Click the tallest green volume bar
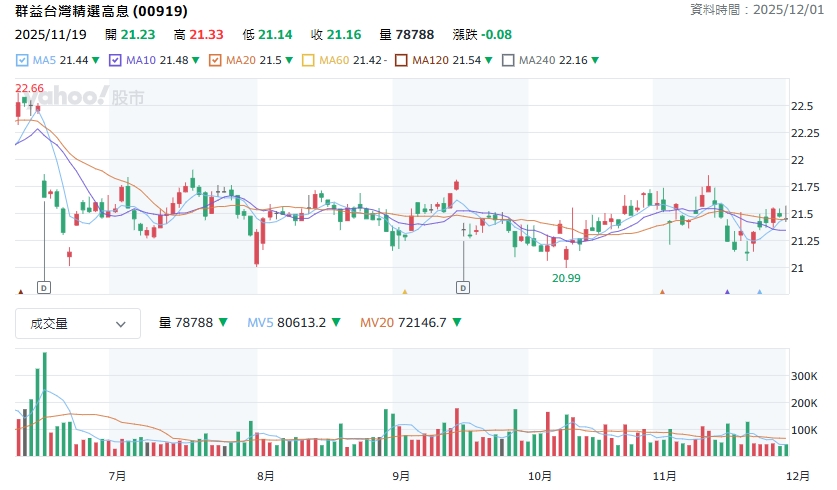Viewport: 837px width, 490px height. click(x=43, y=412)
